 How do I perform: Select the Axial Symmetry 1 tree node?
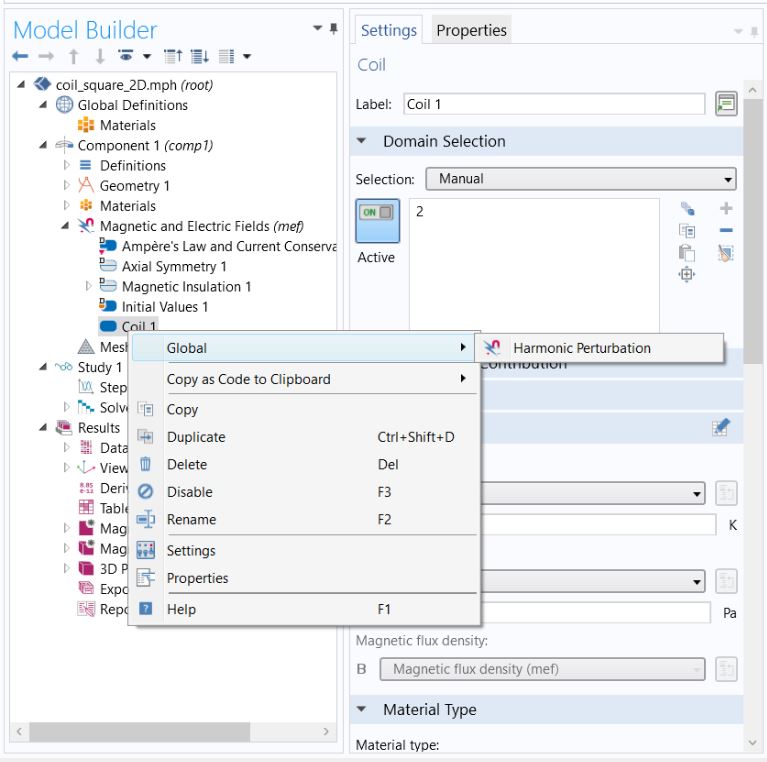[173, 266]
